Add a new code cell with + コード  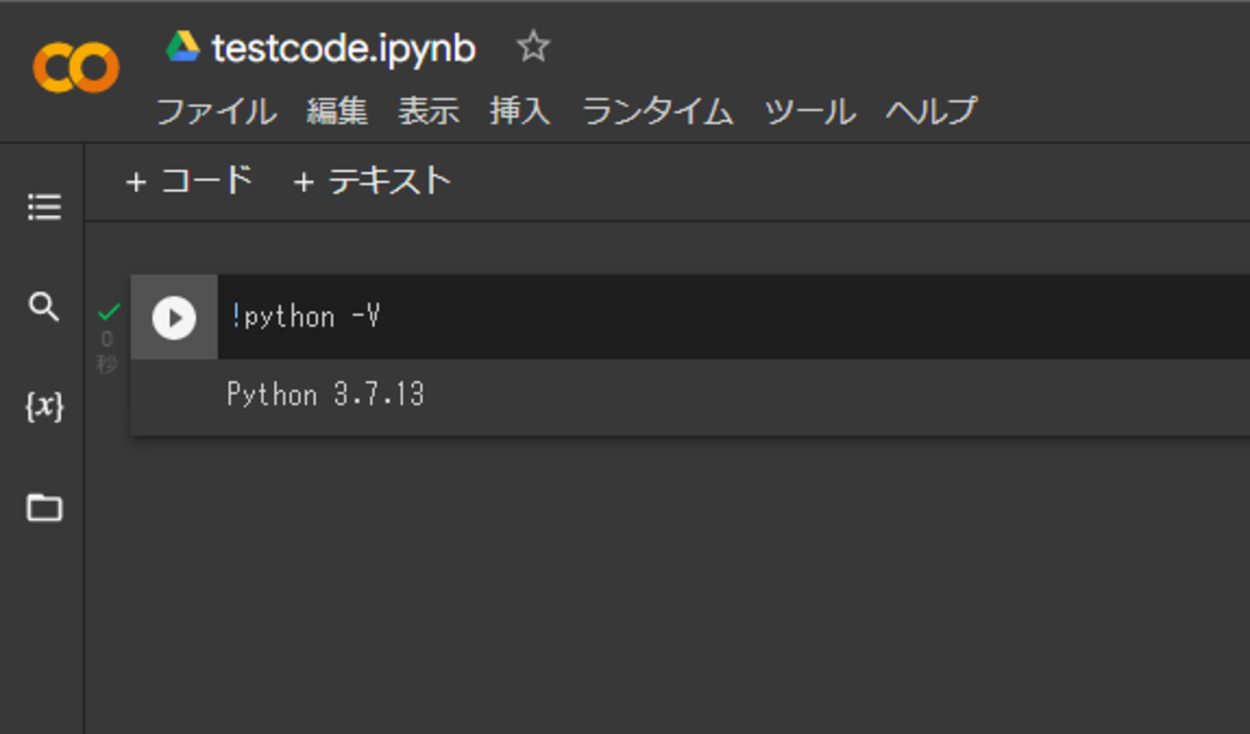point(189,181)
